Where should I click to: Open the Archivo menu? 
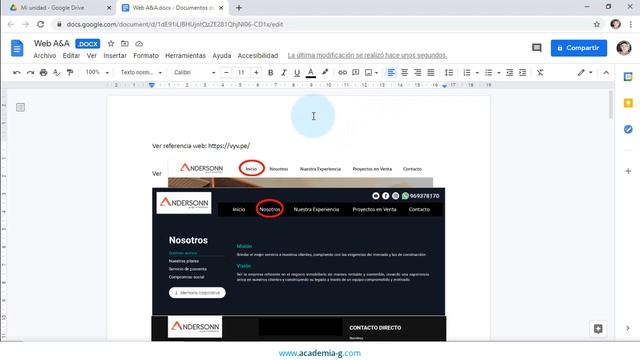[44, 56]
